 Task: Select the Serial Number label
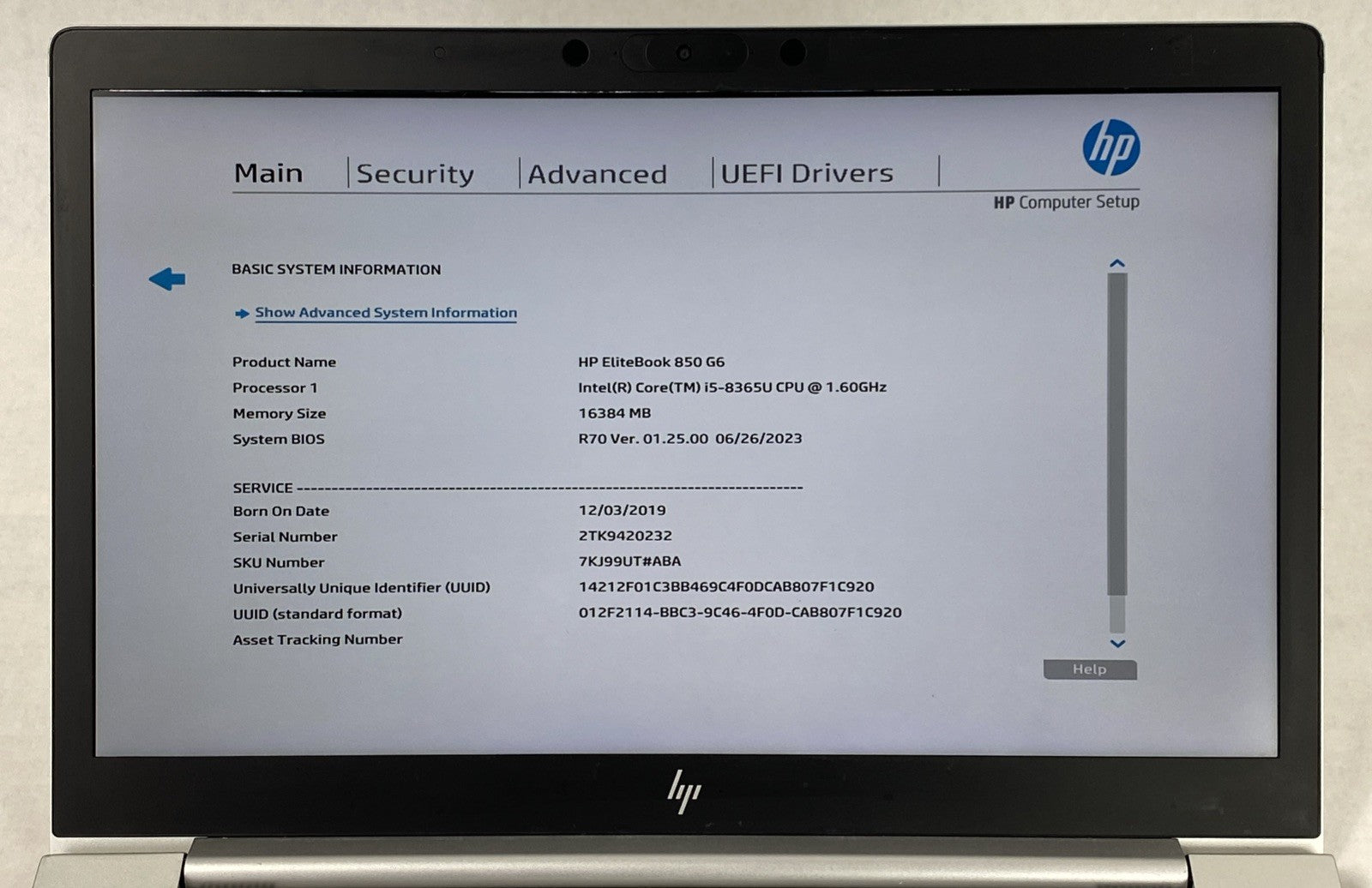(285, 537)
